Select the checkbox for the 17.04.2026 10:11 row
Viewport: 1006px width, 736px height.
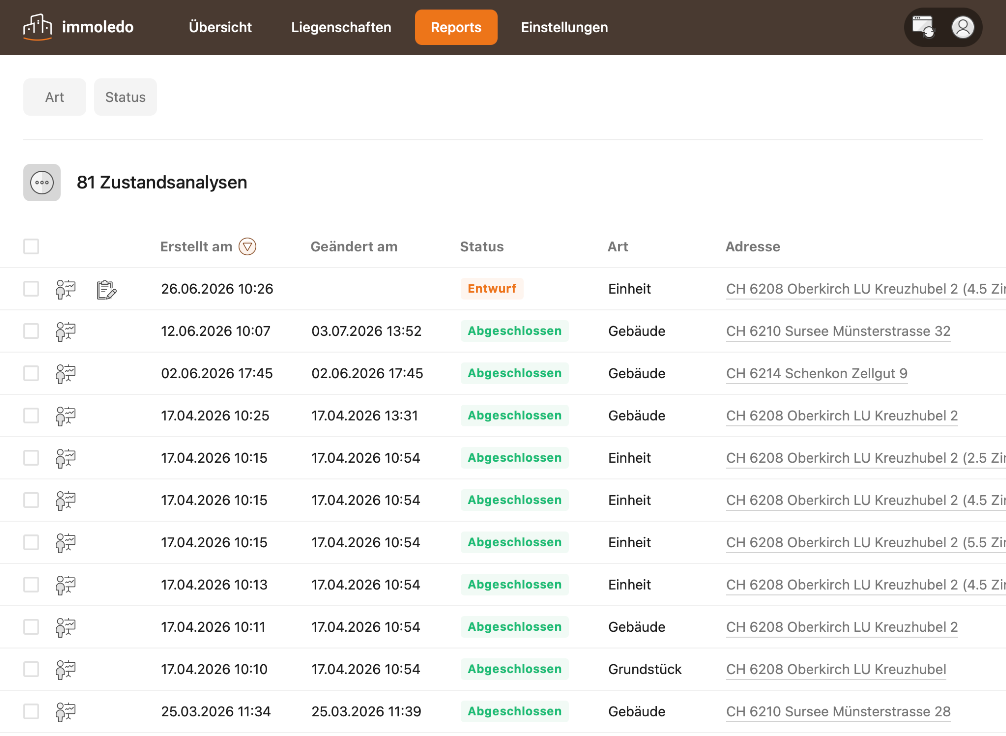click(x=31, y=627)
